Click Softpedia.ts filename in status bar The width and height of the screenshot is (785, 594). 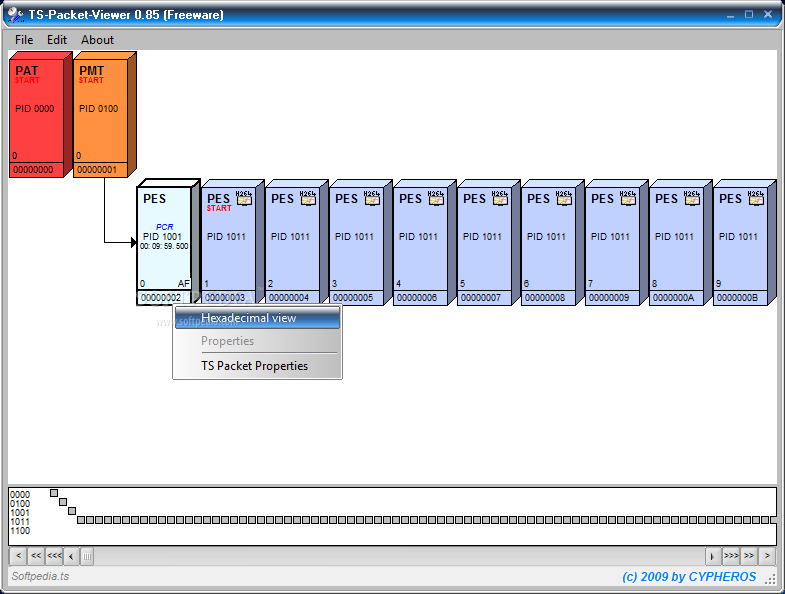pyautogui.click(x=41, y=576)
